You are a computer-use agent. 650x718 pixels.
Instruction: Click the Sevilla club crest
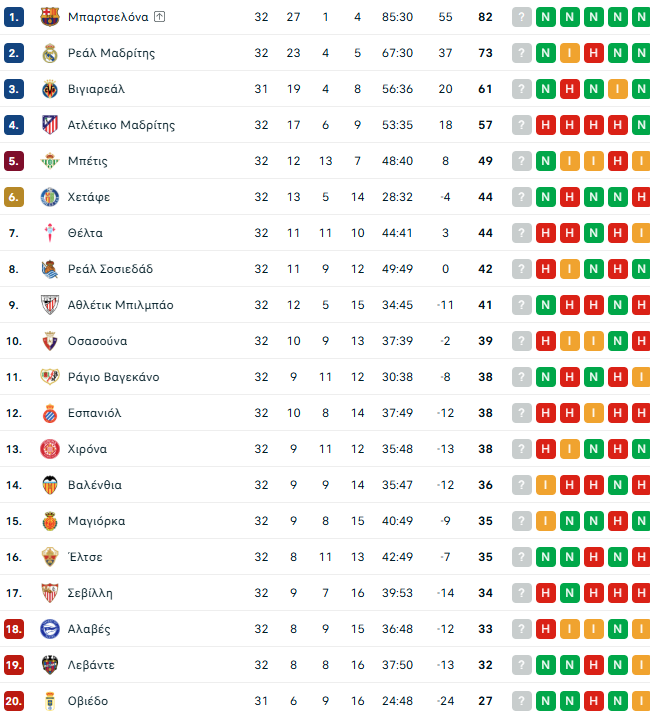[x=49, y=593]
